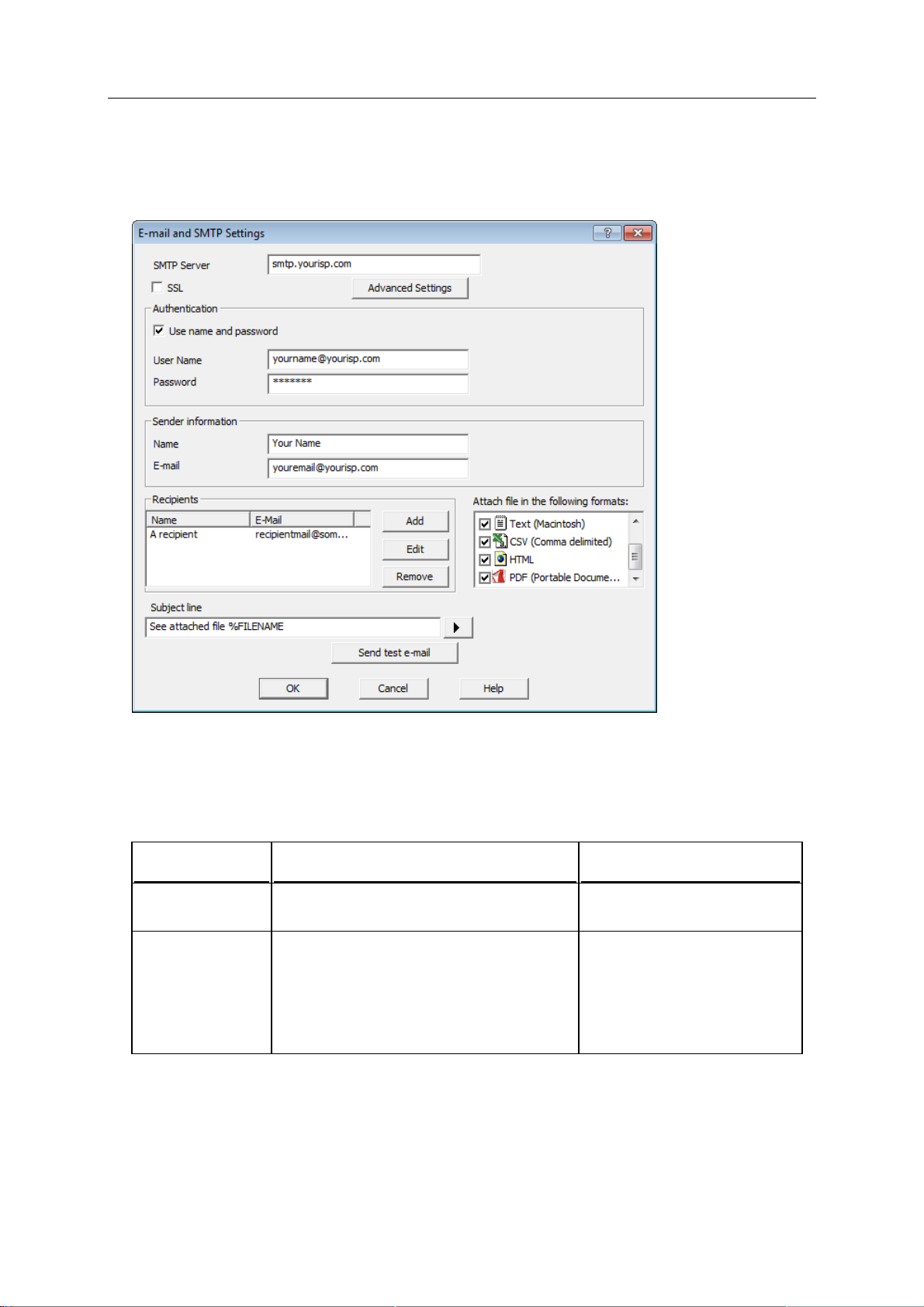Click the Cancel button

click(x=393, y=689)
